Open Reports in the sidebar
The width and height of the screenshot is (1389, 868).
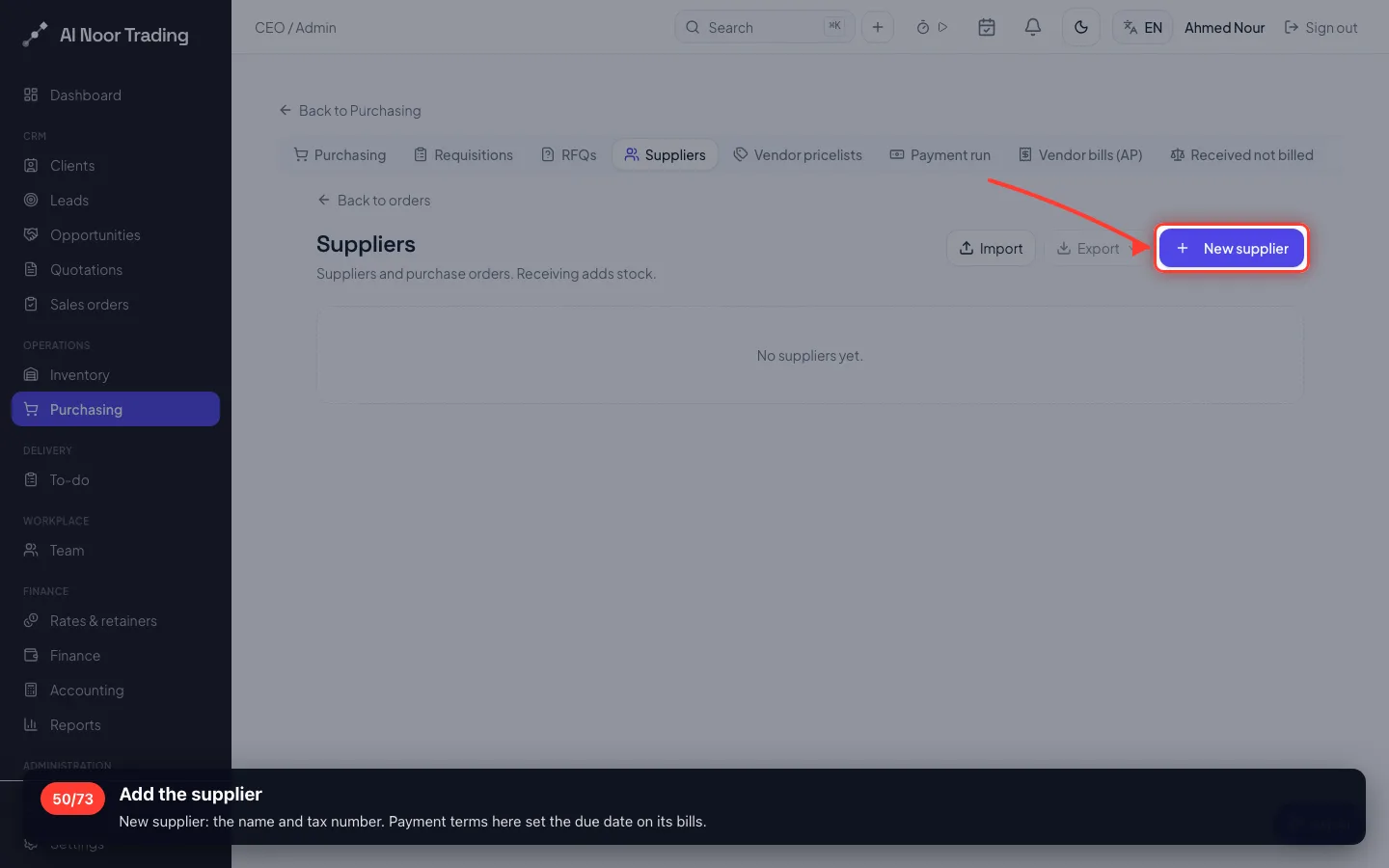coord(116,725)
